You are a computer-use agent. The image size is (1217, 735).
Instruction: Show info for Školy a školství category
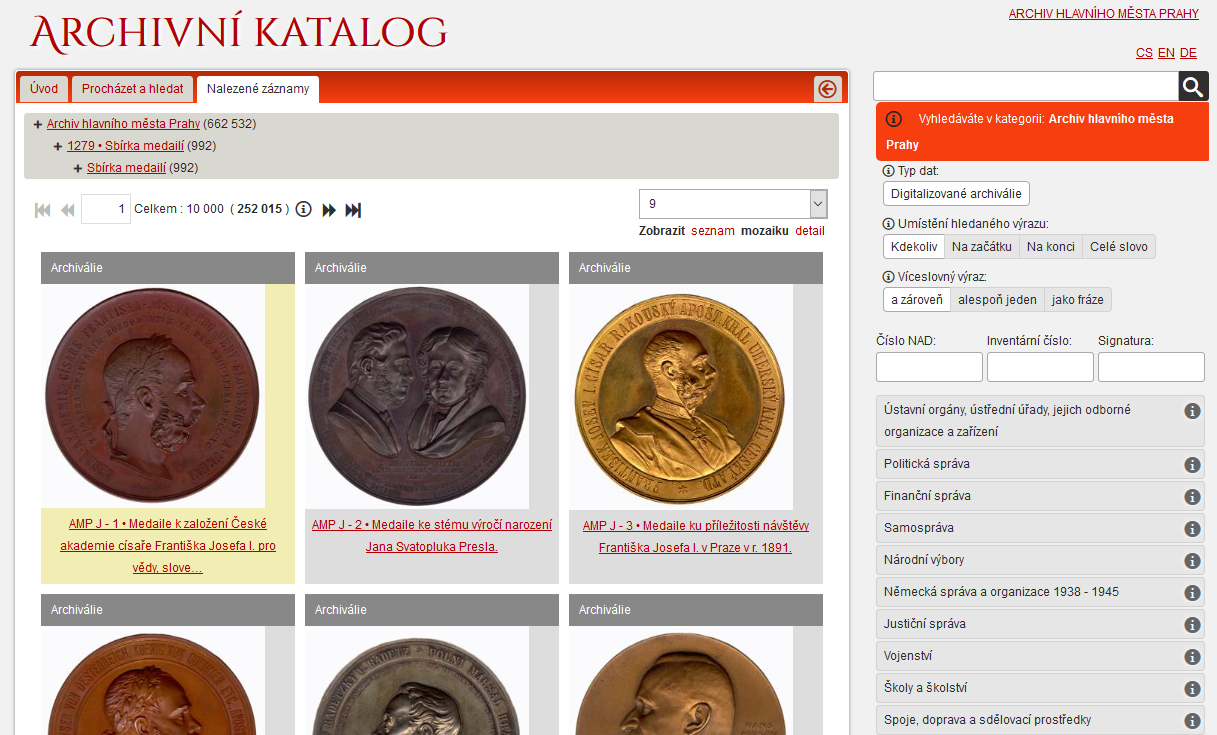[1192, 689]
